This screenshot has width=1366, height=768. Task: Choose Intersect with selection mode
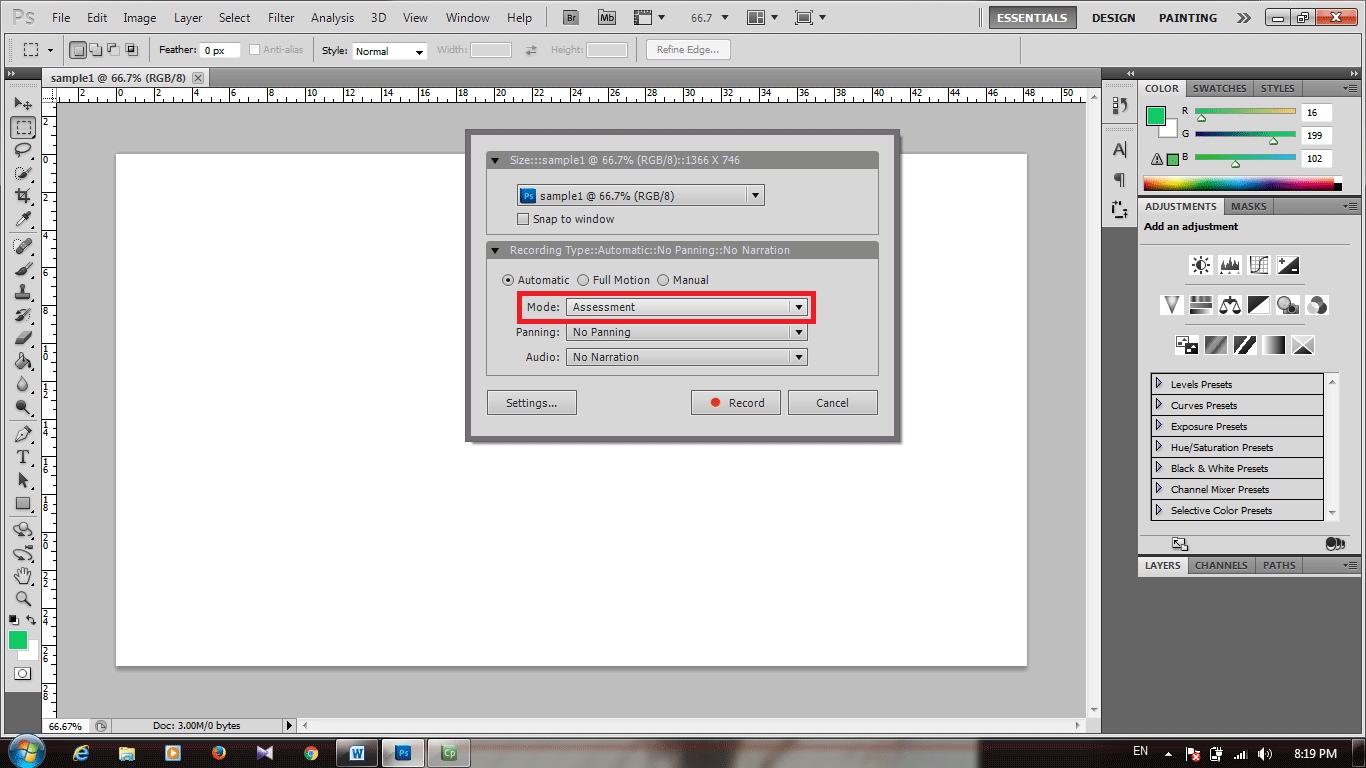point(131,50)
